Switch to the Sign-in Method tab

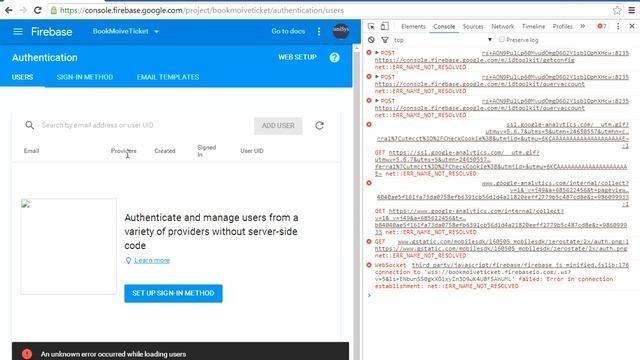[x=85, y=77]
